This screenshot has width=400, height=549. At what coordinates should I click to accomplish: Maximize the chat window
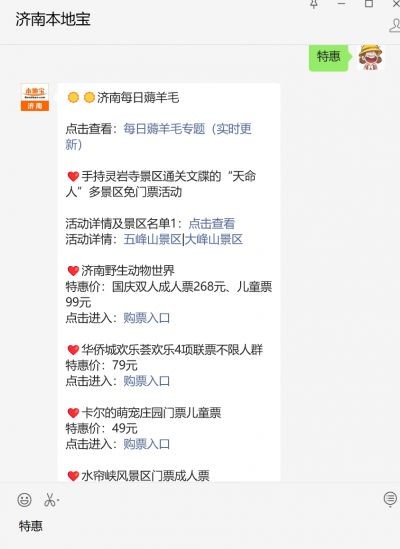click(369, 4)
